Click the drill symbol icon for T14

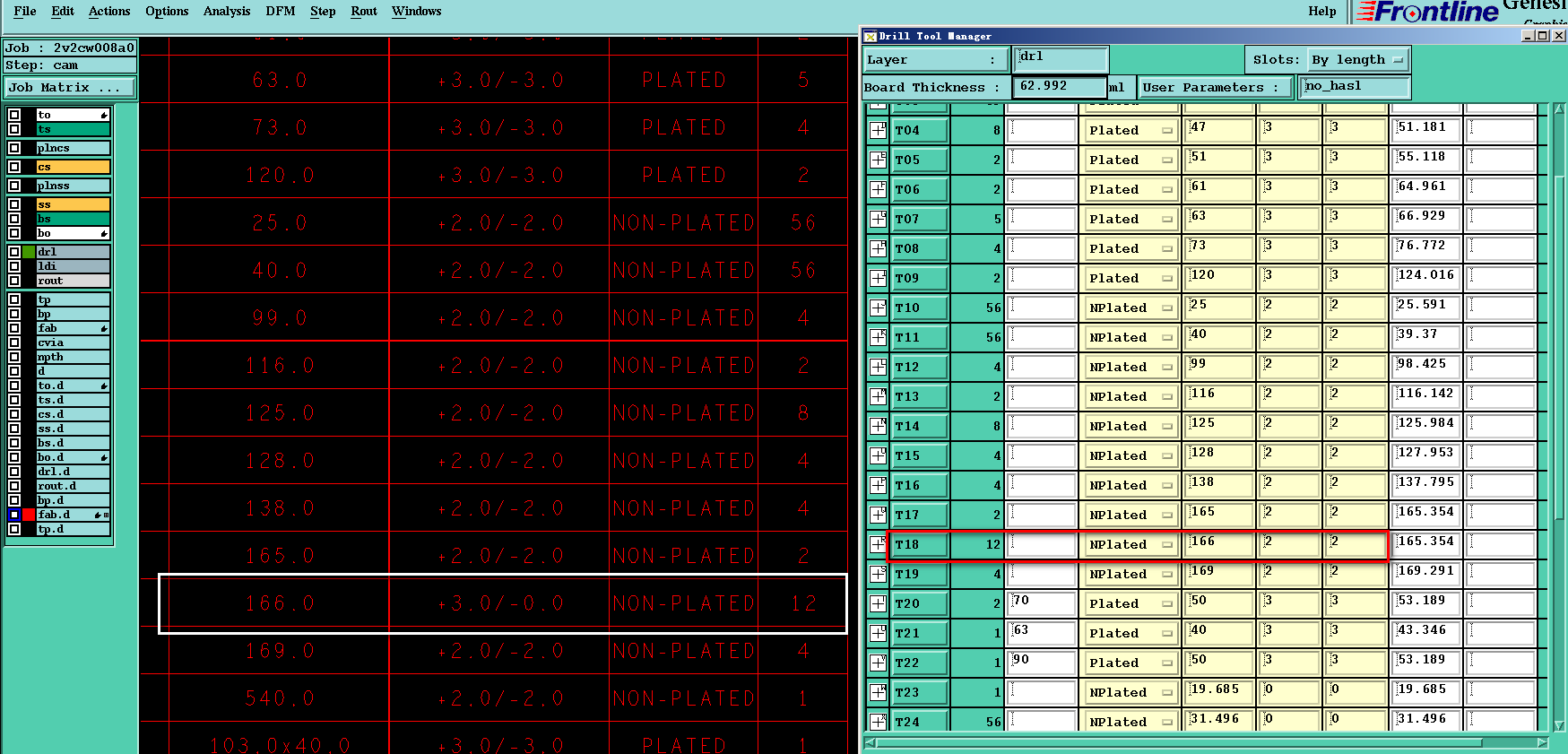click(x=878, y=426)
